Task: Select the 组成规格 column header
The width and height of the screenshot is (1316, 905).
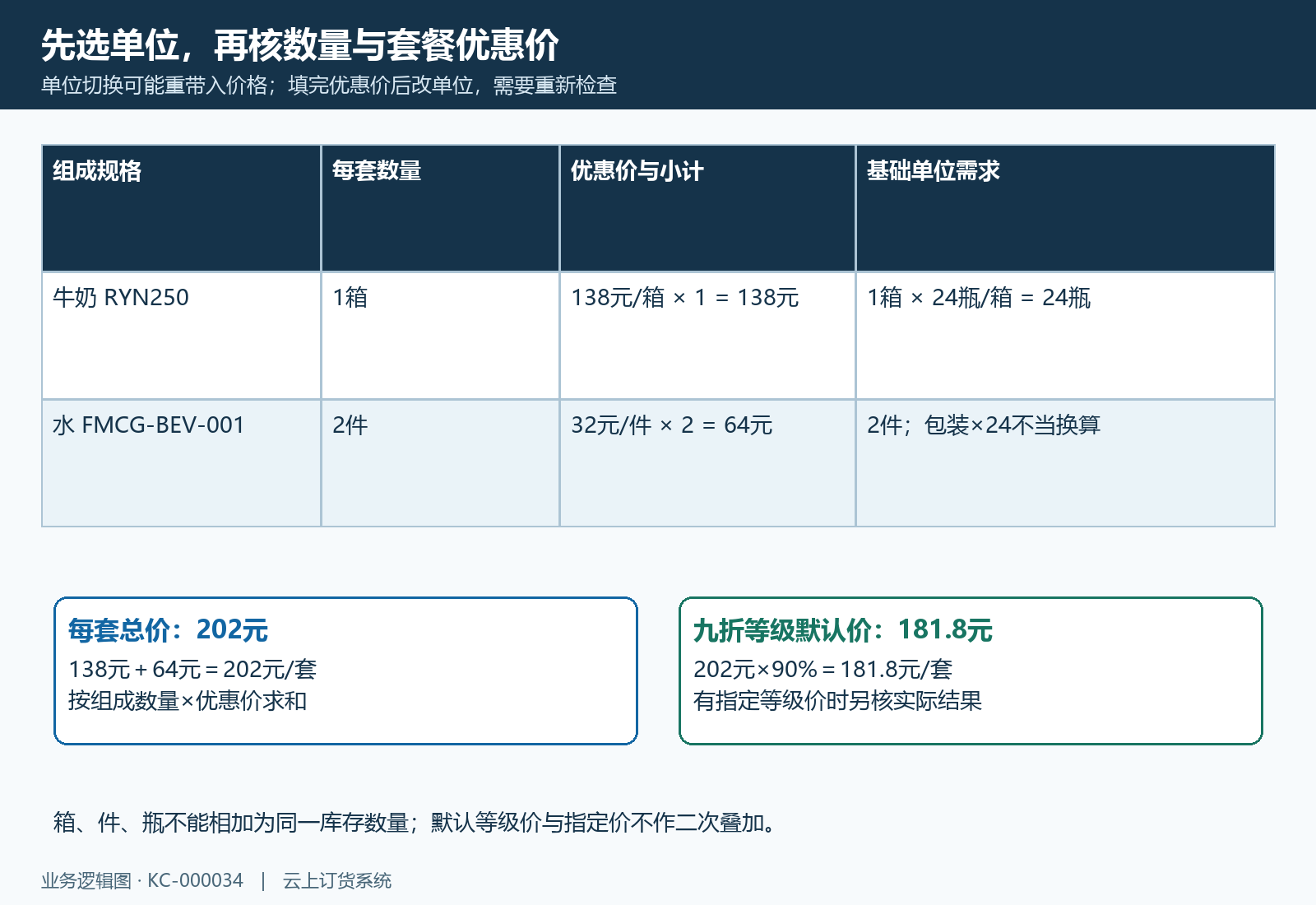Action: (x=181, y=208)
